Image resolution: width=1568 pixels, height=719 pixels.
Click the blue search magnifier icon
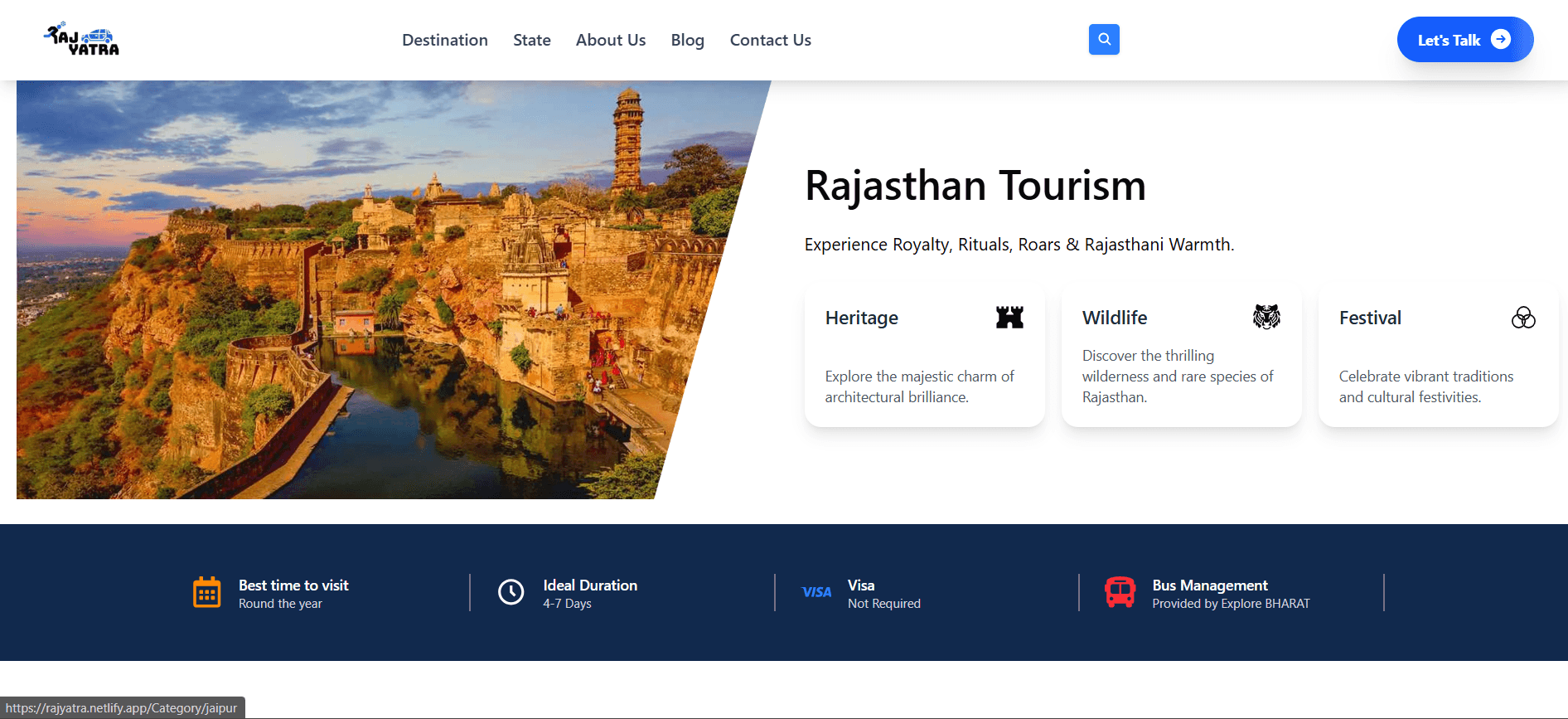pyautogui.click(x=1104, y=39)
